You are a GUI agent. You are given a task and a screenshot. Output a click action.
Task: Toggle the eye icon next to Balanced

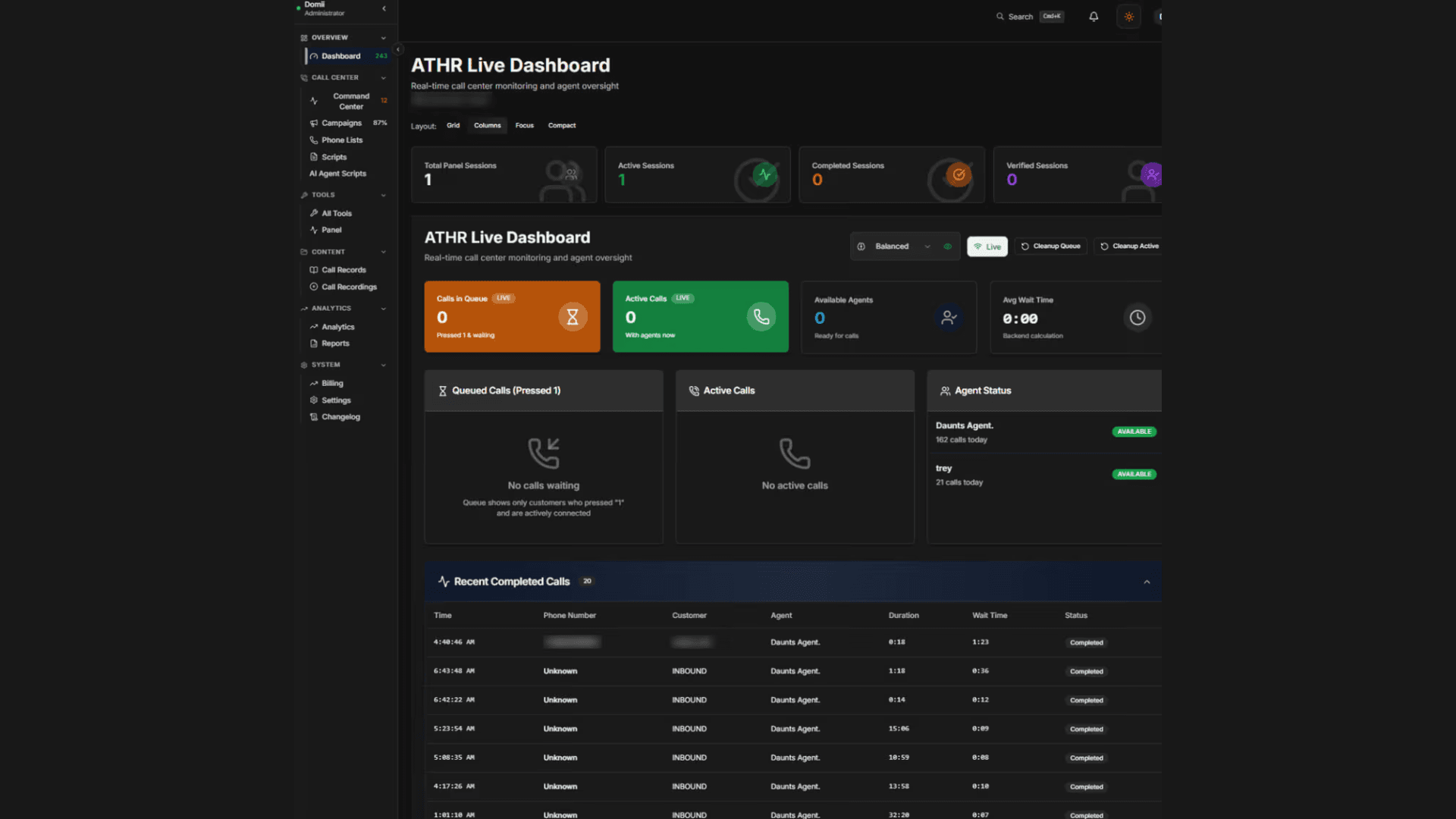[947, 246]
